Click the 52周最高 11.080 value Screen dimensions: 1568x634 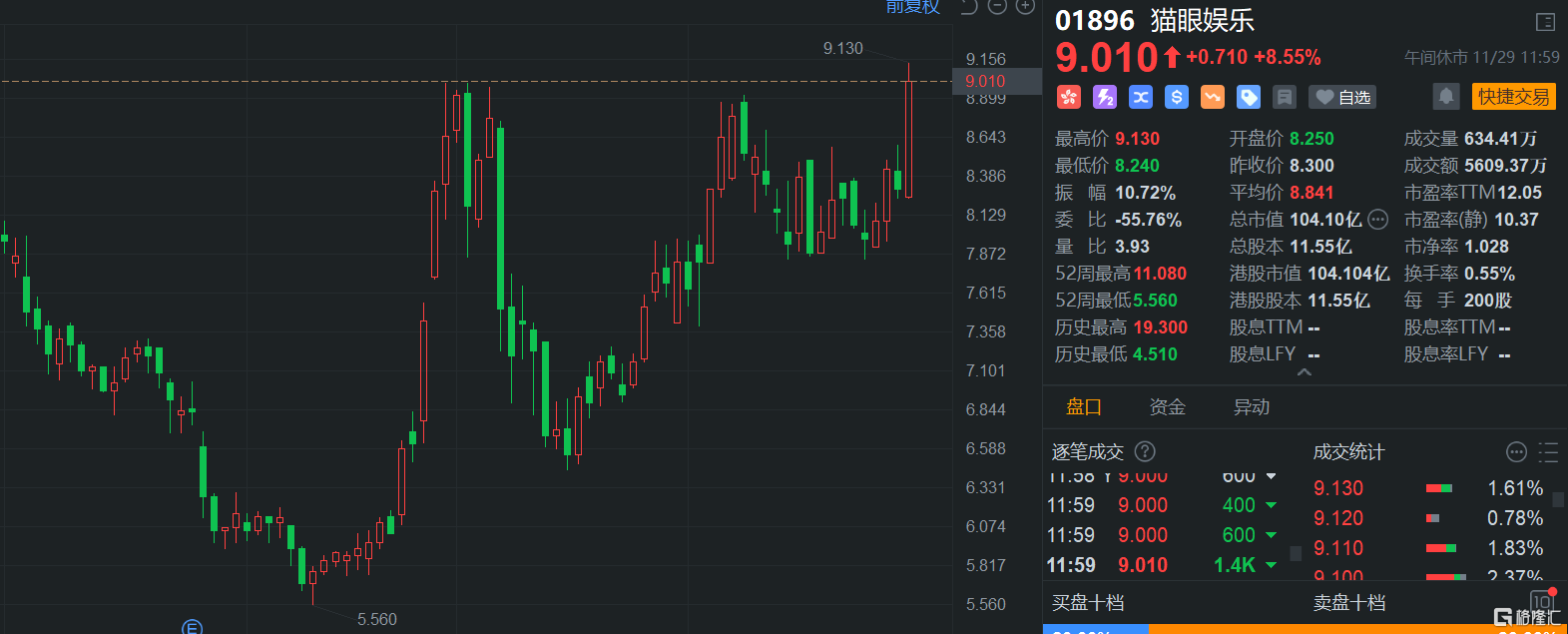click(x=1161, y=274)
